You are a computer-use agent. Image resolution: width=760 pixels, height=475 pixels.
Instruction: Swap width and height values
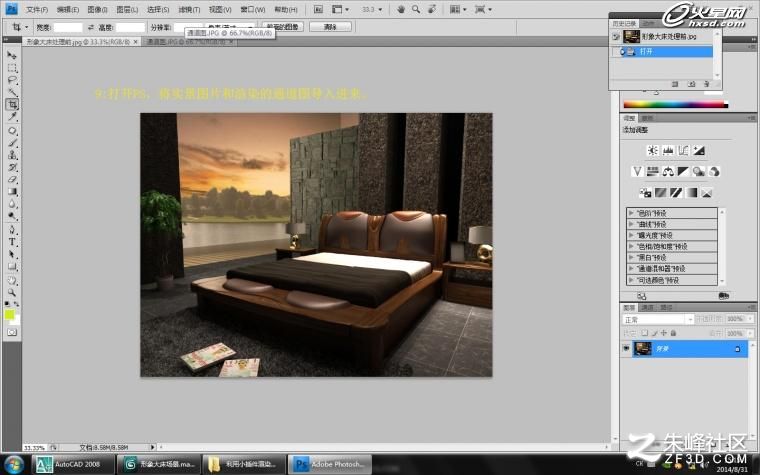91,28
